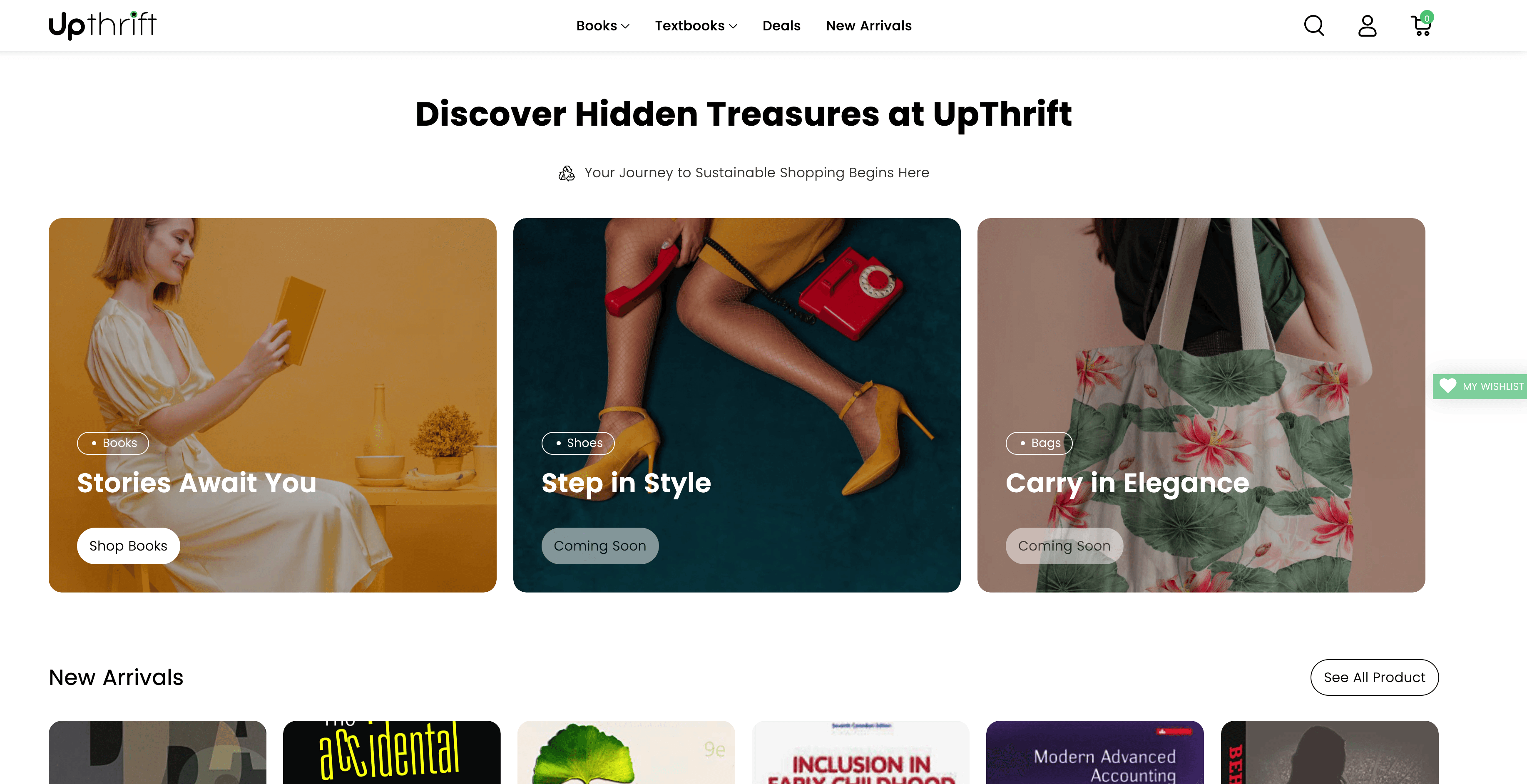Click the See All Product button
1527x784 pixels.
1374,677
